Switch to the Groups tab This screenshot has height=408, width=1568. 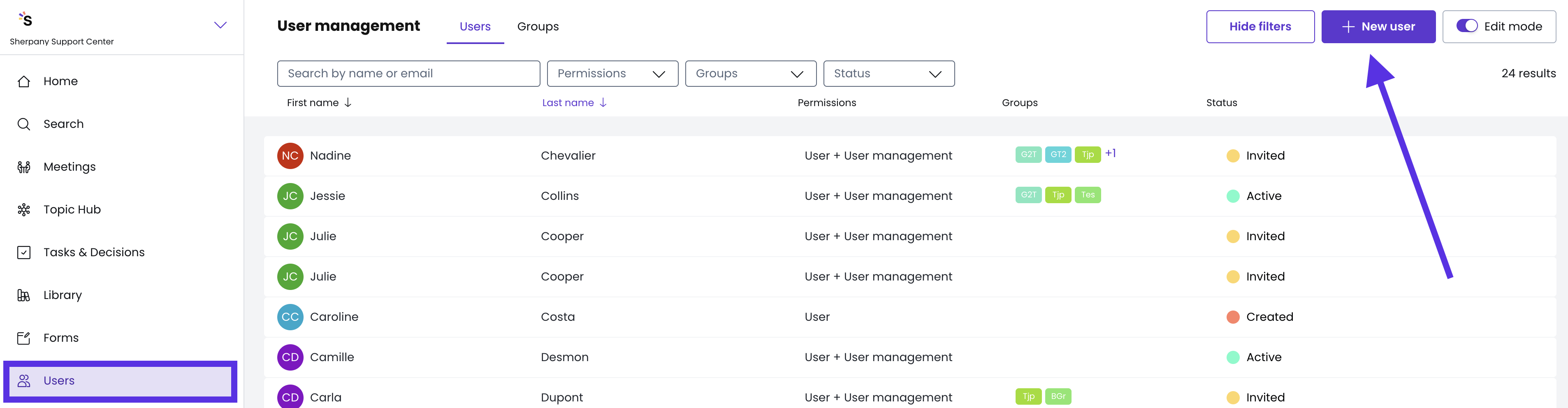point(538,27)
